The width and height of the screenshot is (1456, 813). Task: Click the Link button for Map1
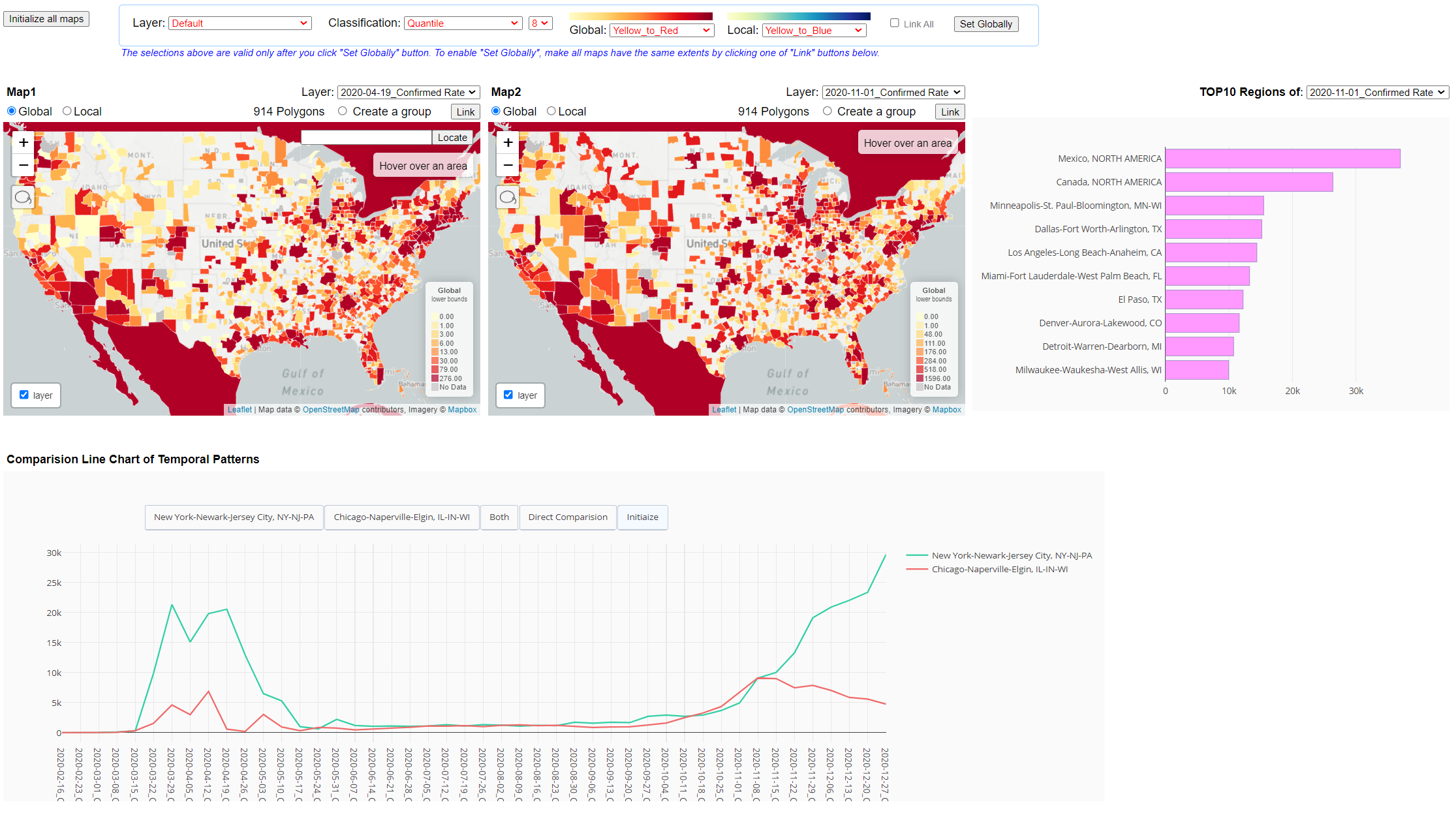466,112
